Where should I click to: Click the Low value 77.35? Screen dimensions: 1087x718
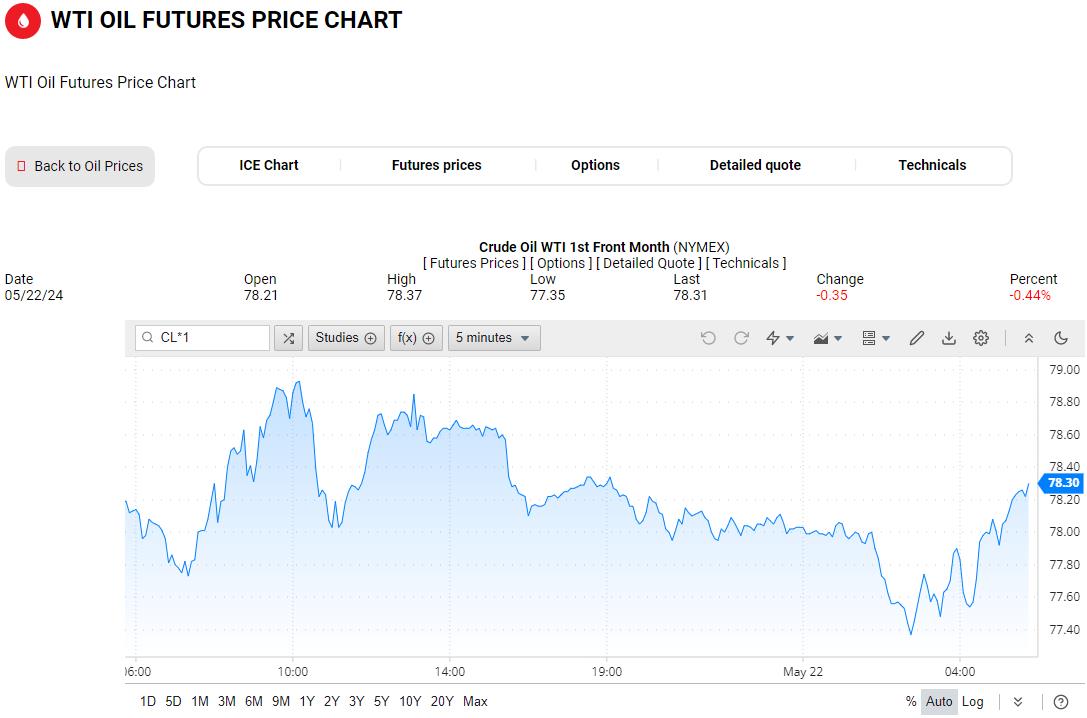click(548, 295)
